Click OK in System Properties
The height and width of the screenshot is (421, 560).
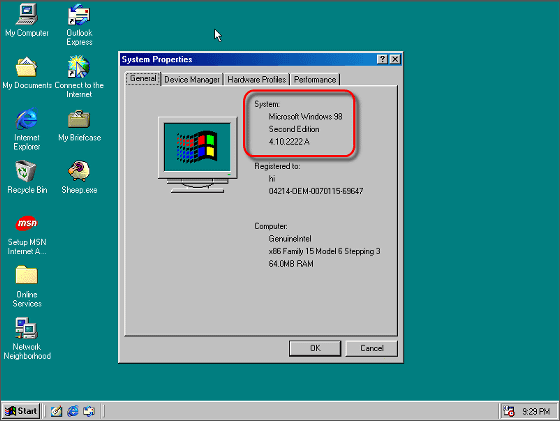tap(315, 348)
